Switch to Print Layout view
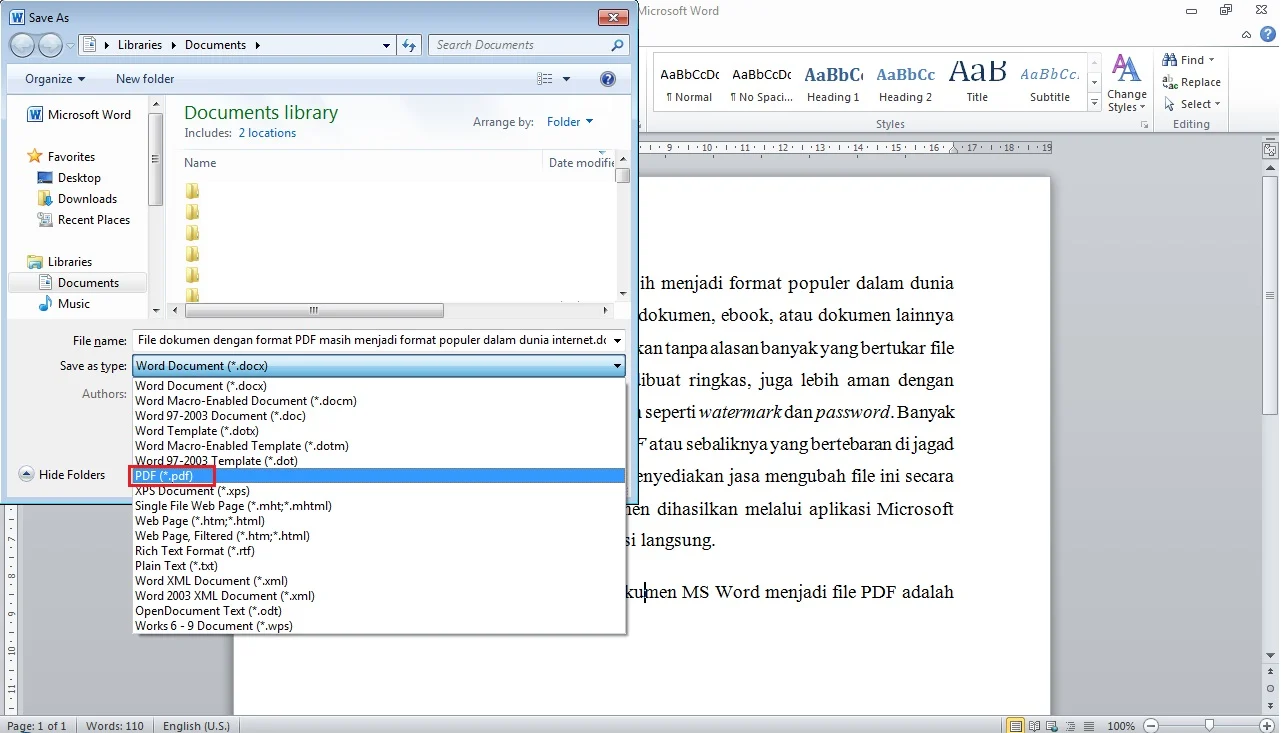The height and width of the screenshot is (733, 1281). 1016,725
